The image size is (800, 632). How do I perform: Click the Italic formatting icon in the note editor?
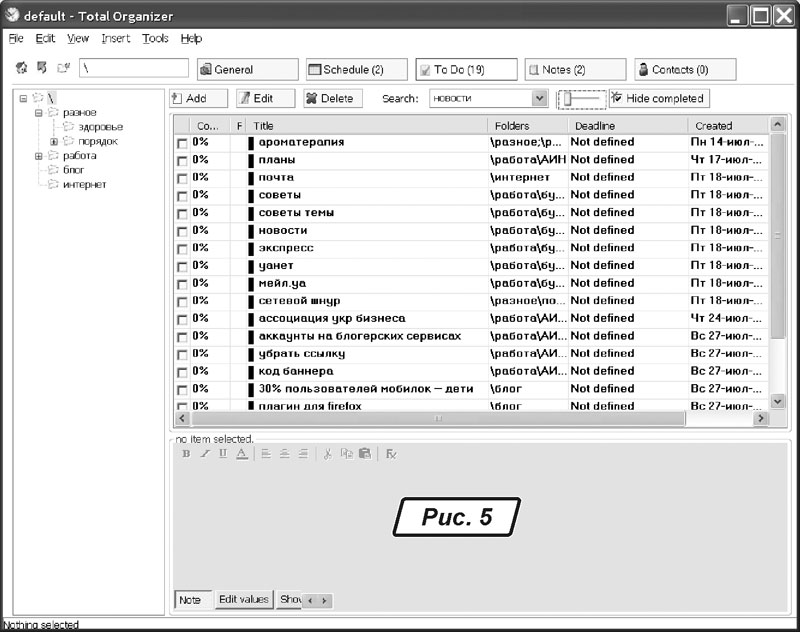tap(204, 453)
